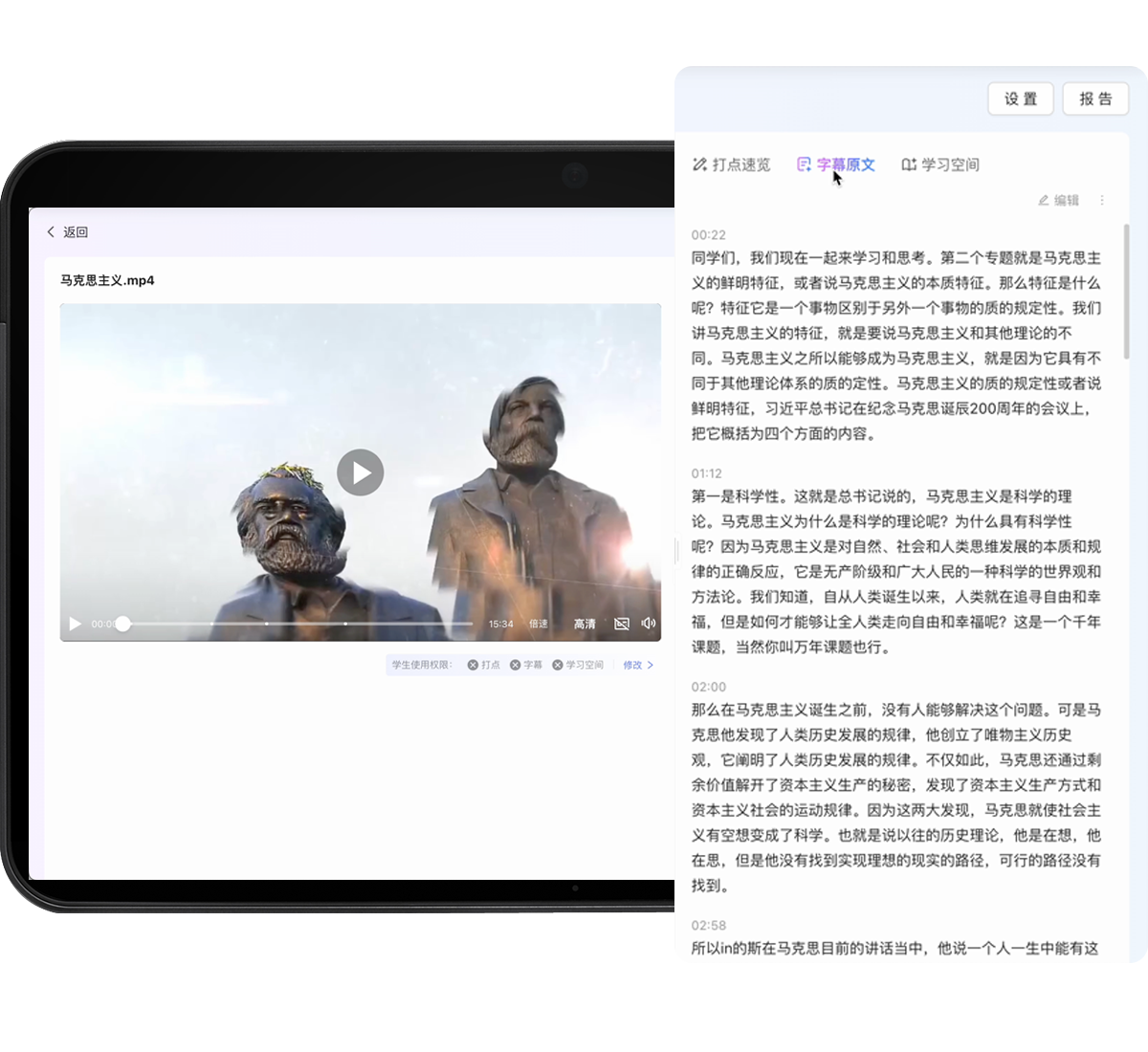1148x1052 pixels.
Task: Jump to the 02:58 subtitle timestamp
Action: coord(709,926)
